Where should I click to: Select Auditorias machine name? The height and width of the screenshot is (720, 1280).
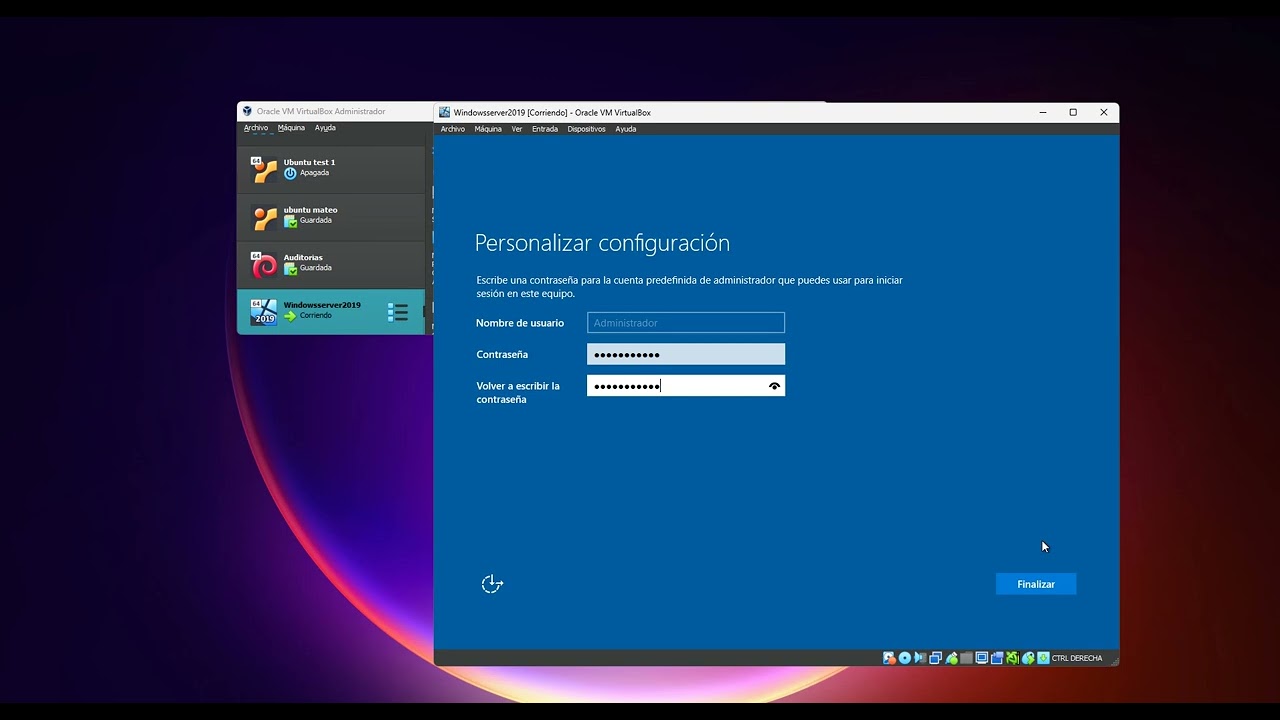(x=303, y=257)
